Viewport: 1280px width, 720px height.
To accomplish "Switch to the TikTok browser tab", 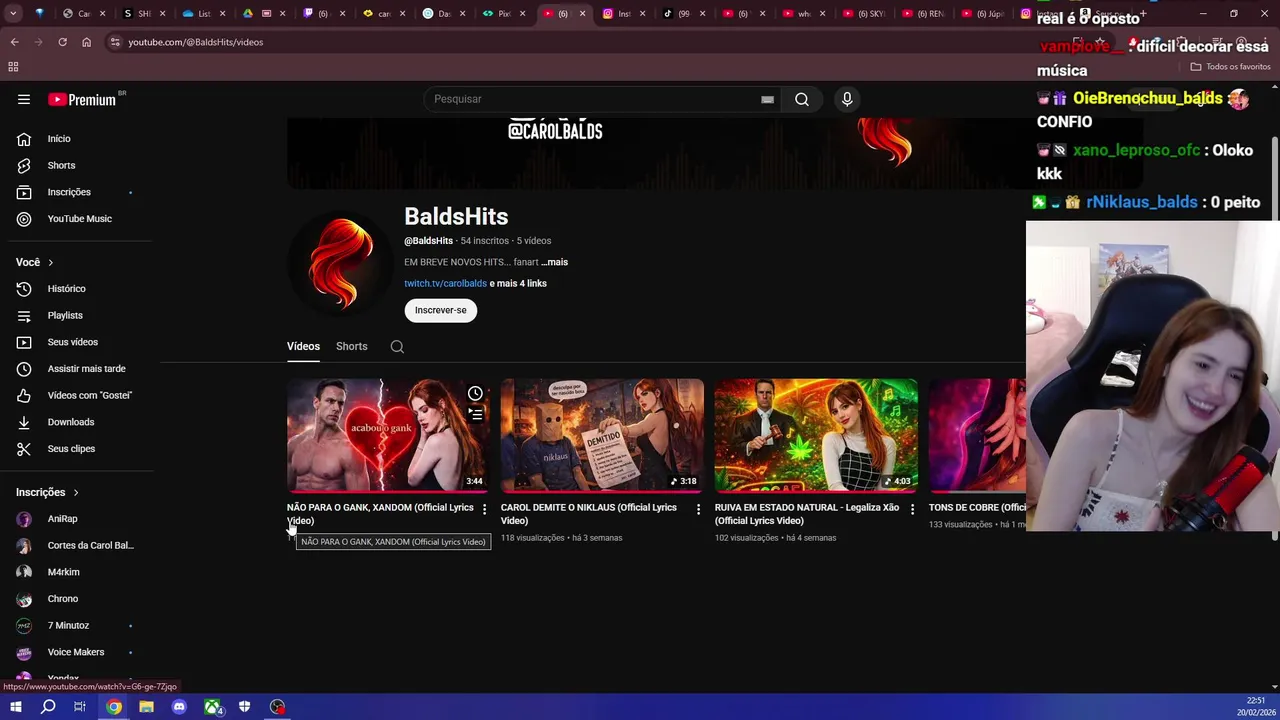I will tap(683, 14).
